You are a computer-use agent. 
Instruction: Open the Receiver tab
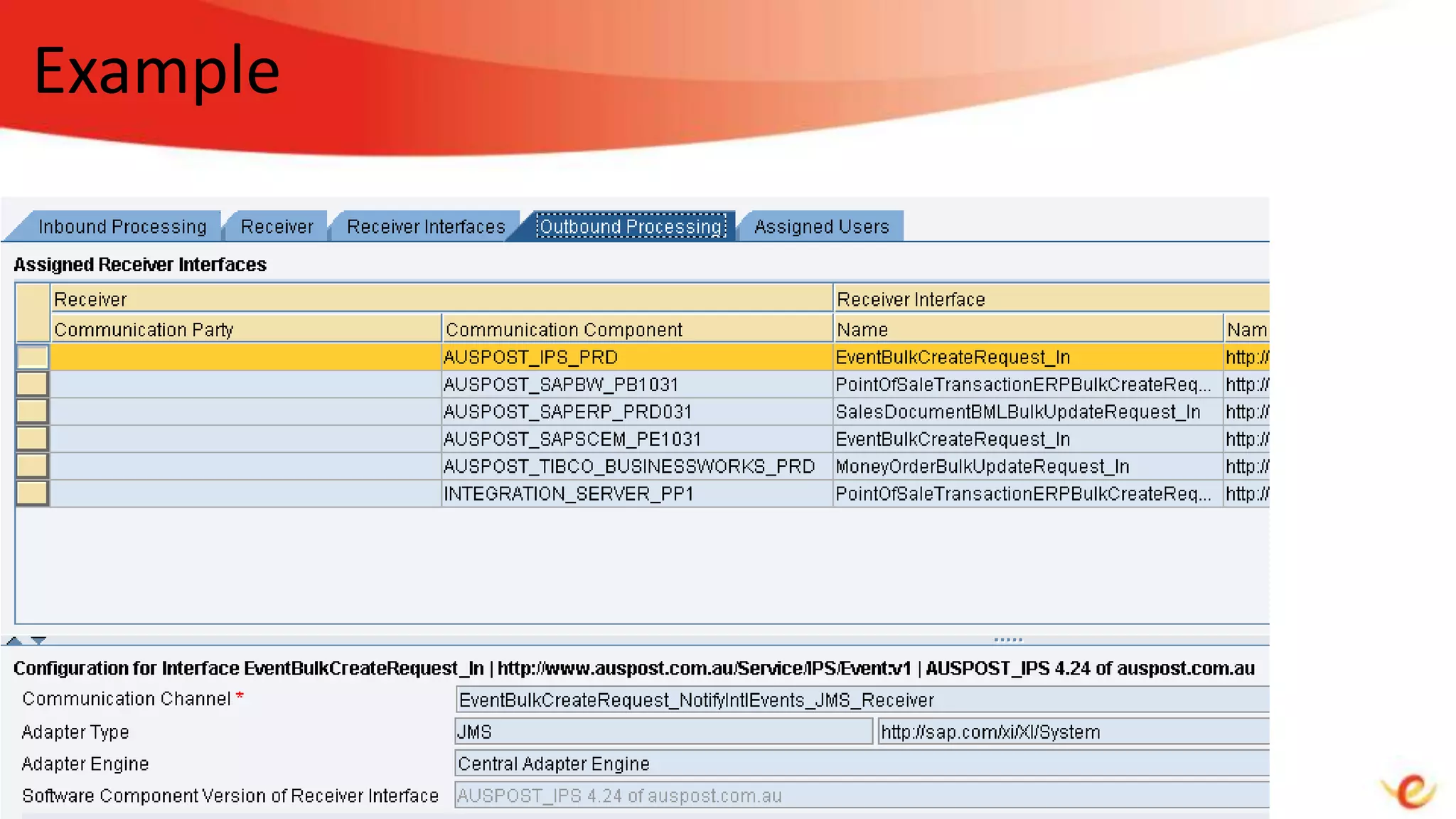click(x=277, y=226)
